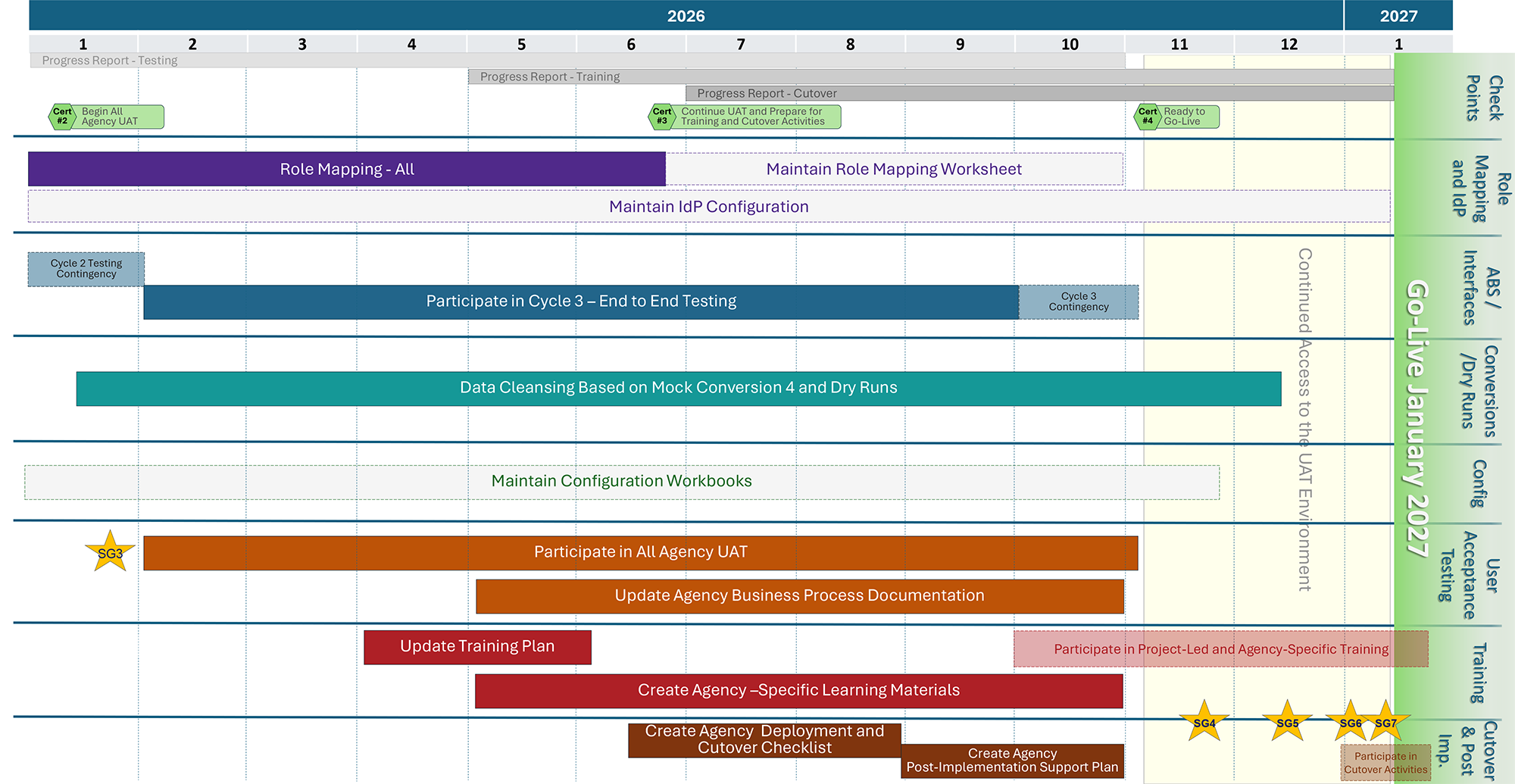Click the "Cycle 3 Contingency" box

coord(1079,301)
